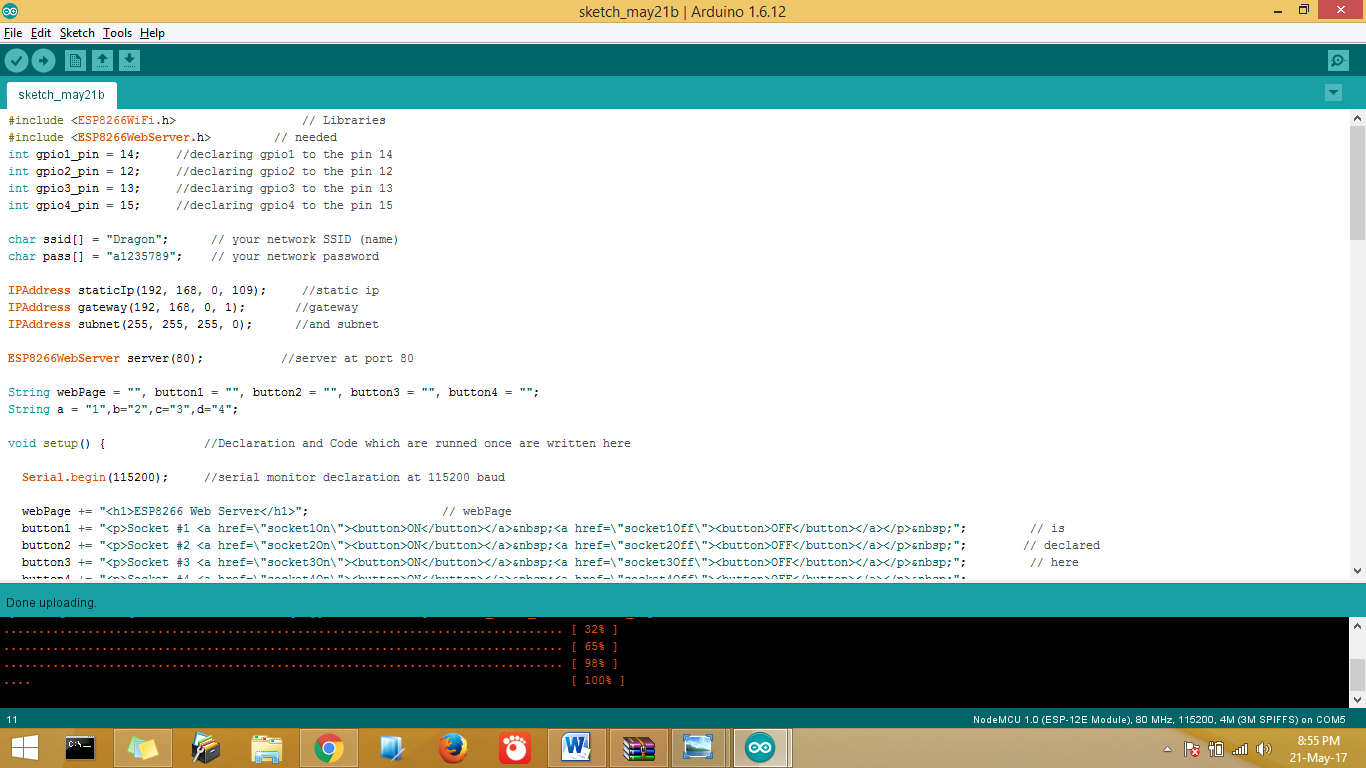
Task: Click the Action Center flag tray icon
Action: [1192, 748]
